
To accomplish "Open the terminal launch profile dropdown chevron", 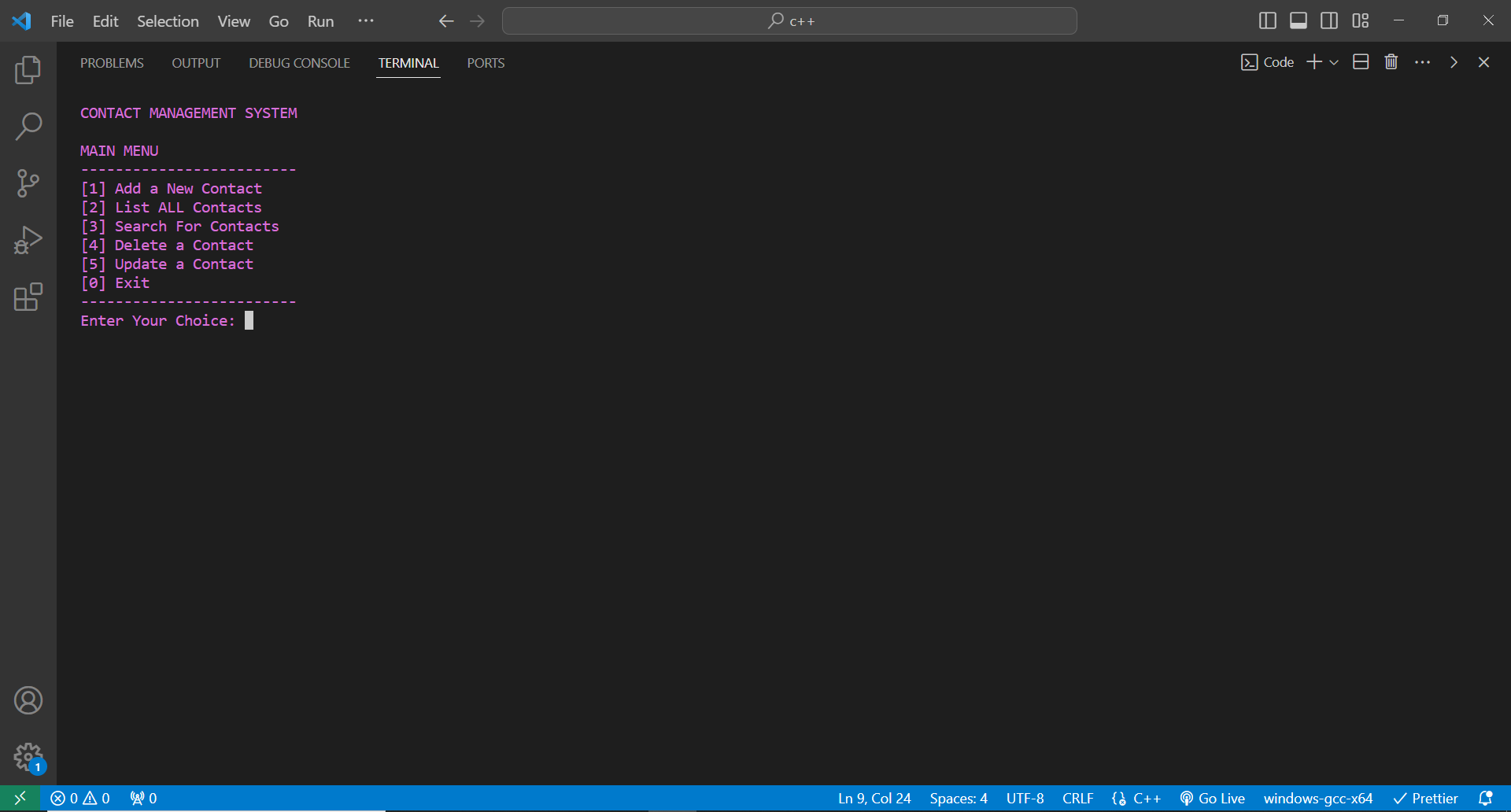I will point(1333,62).
